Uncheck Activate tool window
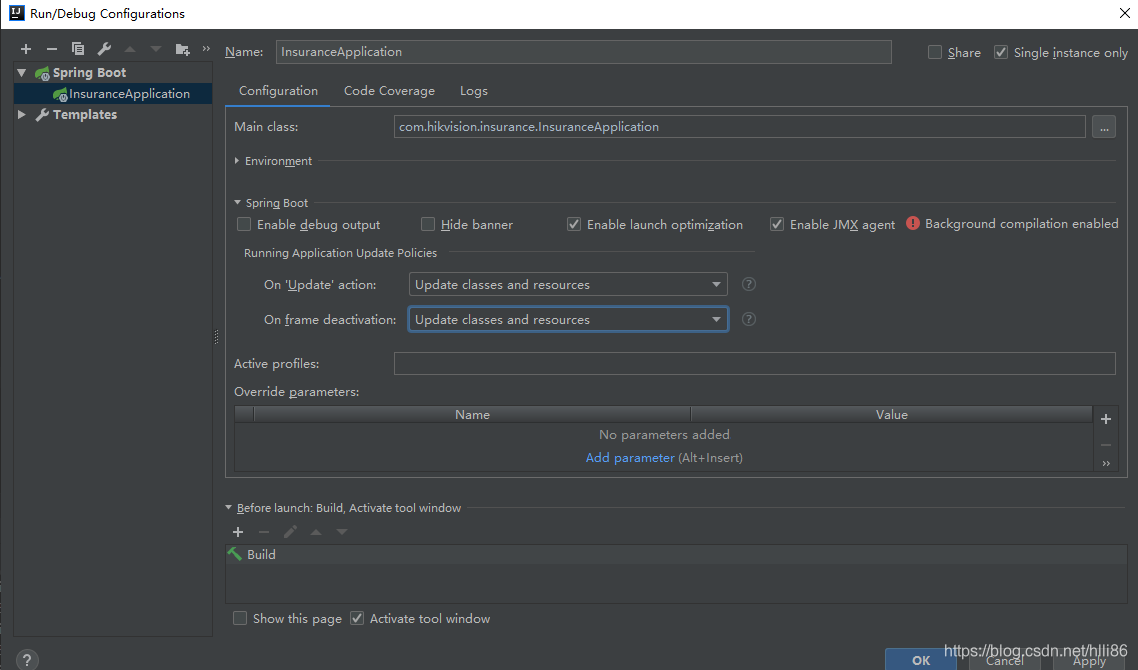Viewport: 1138px width, 670px height. pyautogui.click(x=357, y=618)
